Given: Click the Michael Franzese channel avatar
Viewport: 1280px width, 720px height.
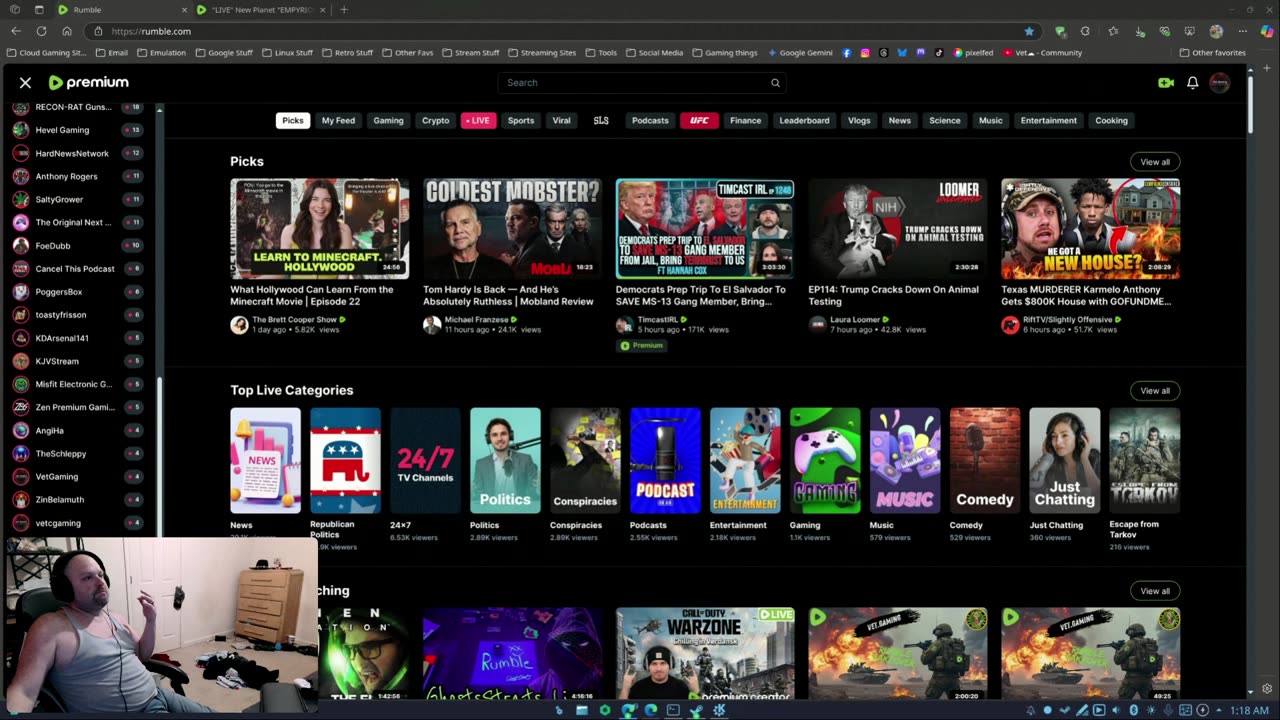Looking at the screenshot, I should pos(432,325).
